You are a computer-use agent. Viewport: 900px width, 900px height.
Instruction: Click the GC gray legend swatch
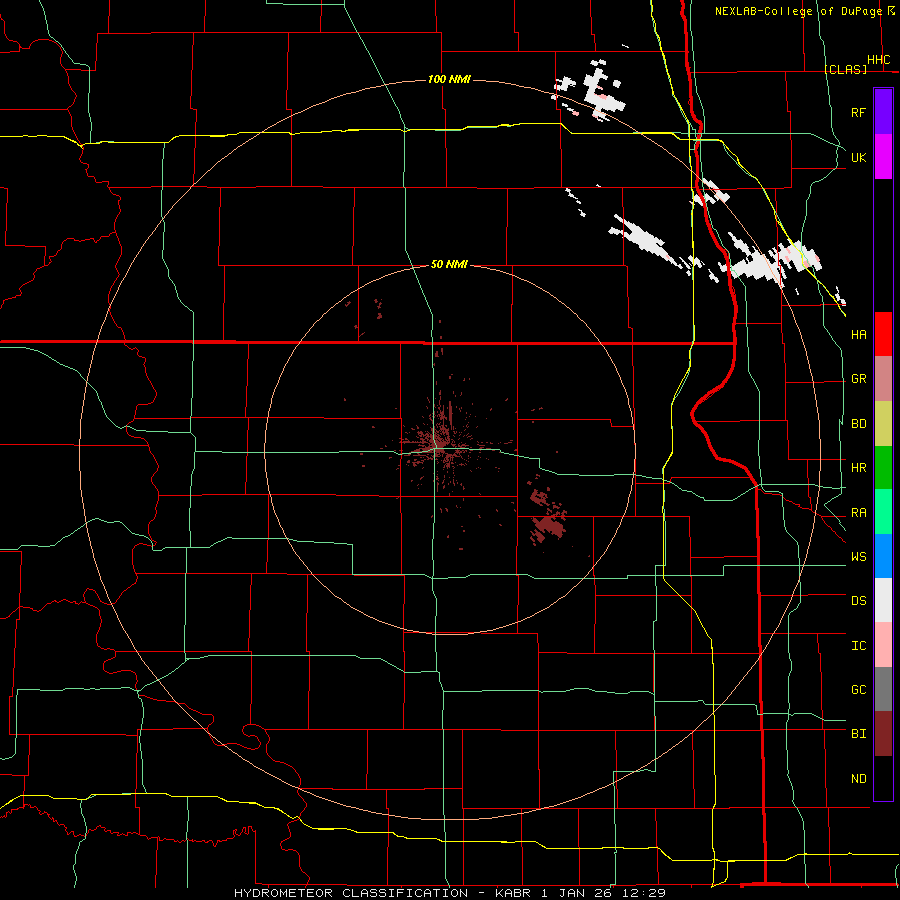coord(883,689)
